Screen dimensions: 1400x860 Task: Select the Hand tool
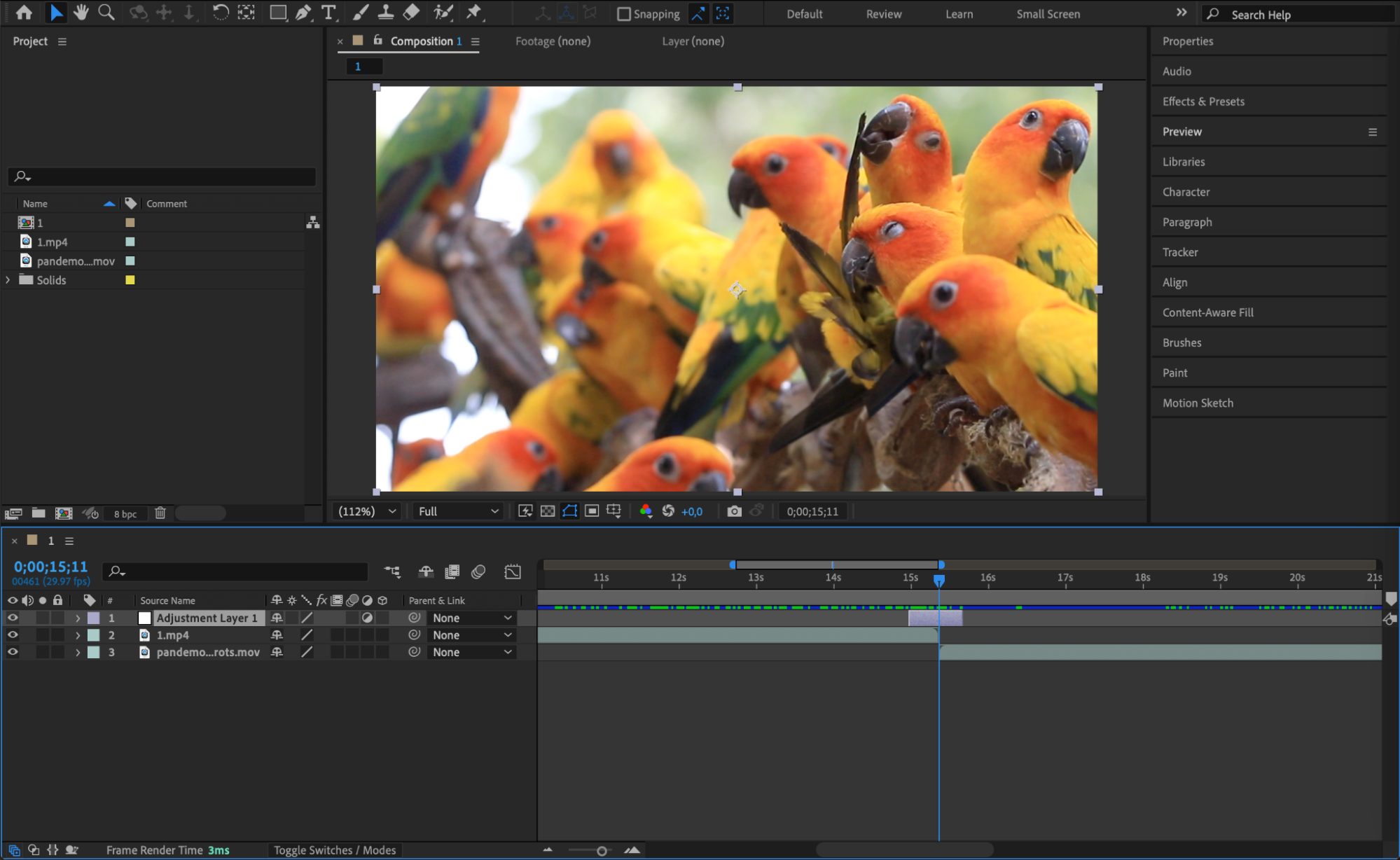coord(81,13)
